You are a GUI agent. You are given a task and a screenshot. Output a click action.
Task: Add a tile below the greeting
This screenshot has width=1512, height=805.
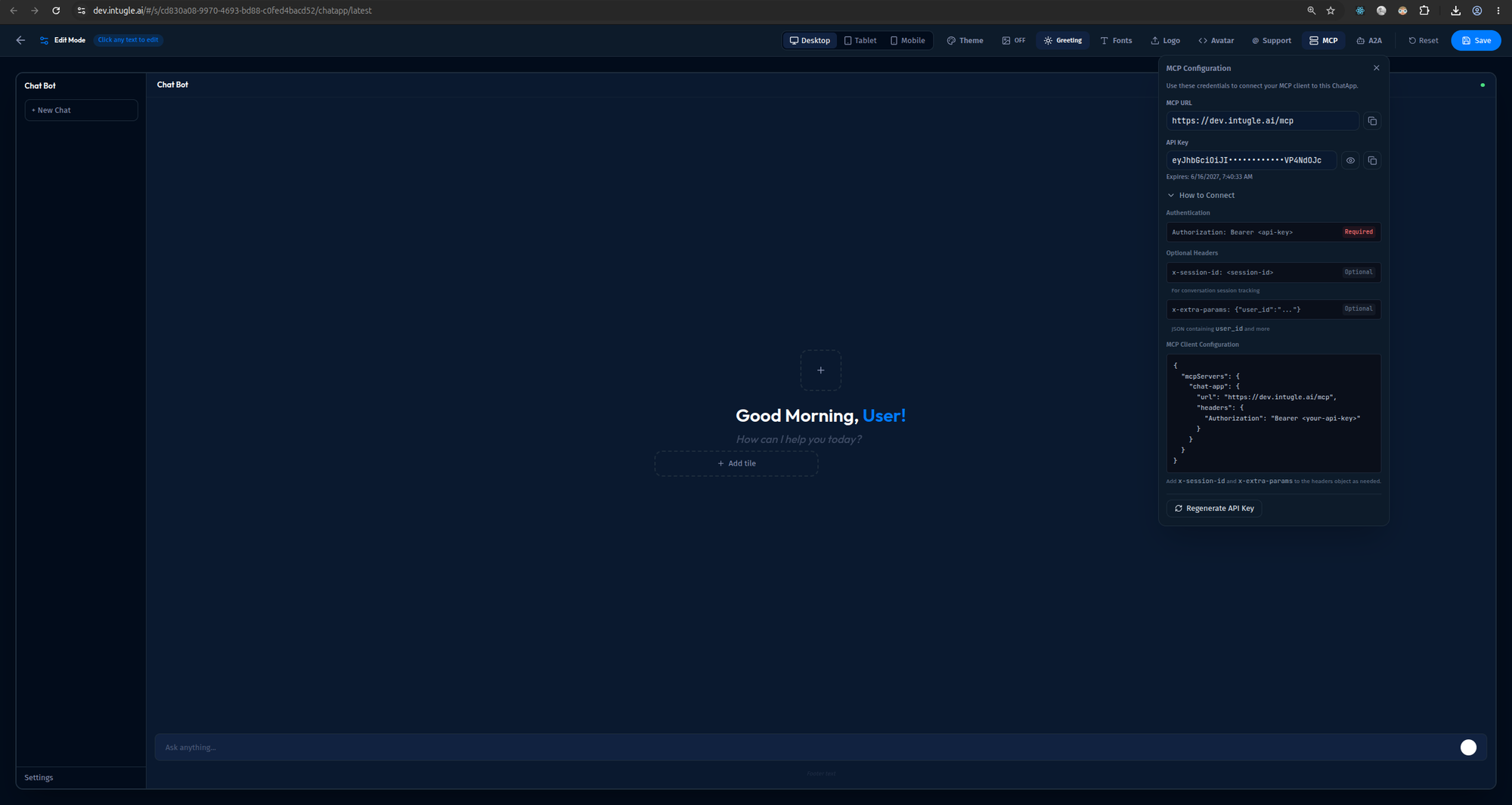tap(736, 463)
